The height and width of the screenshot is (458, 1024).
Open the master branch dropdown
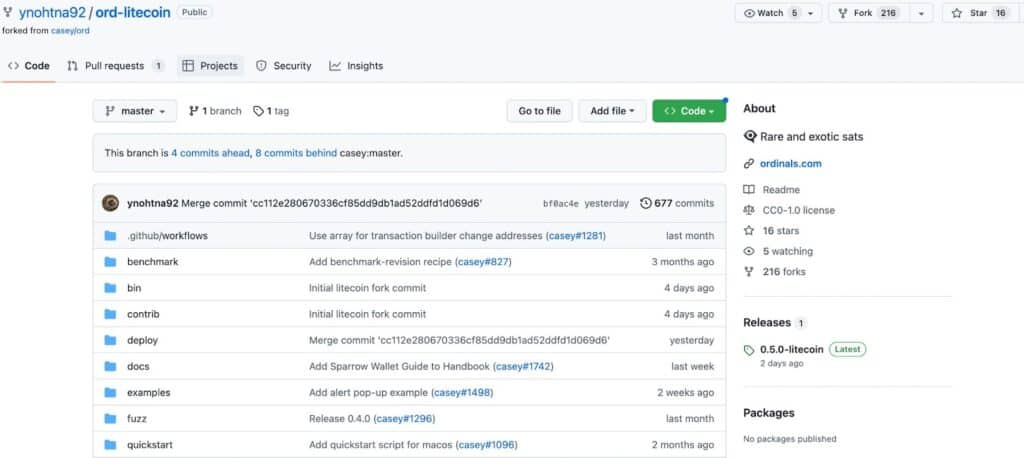click(x=135, y=111)
